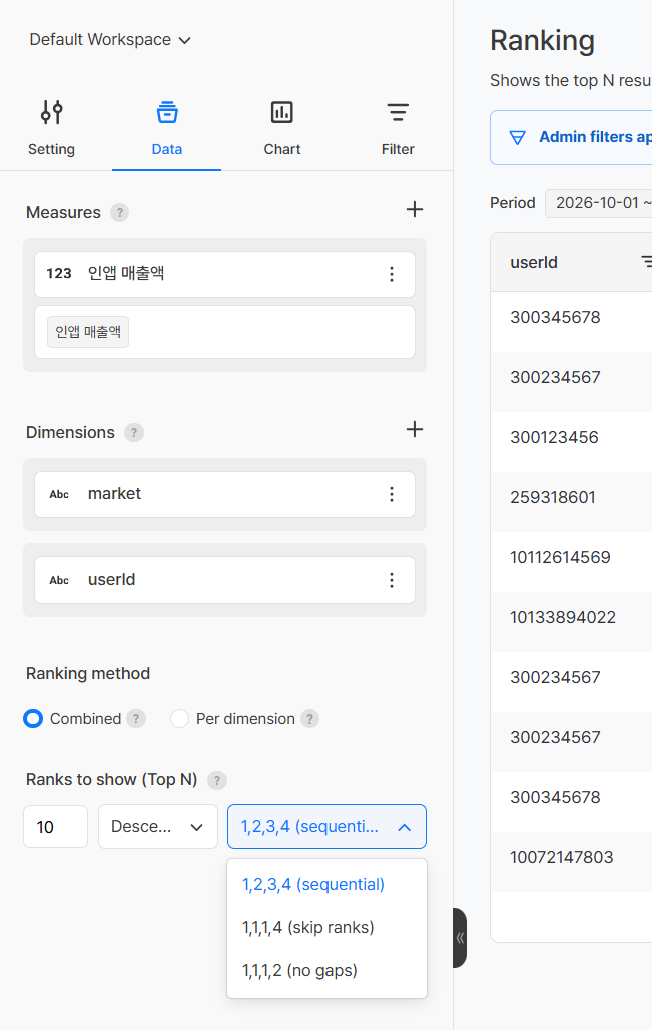Choose 1,2,3,4 (sequential) option
The height and width of the screenshot is (1030, 652).
click(x=326, y=884)
